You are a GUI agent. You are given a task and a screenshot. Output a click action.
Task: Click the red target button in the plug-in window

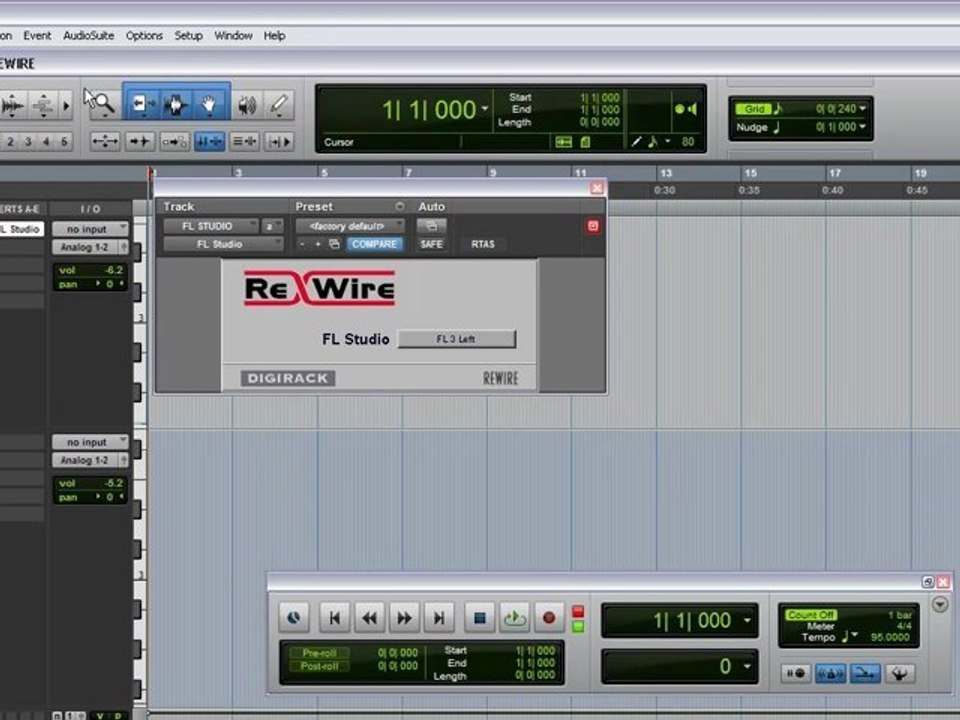(x=593, y=226)
